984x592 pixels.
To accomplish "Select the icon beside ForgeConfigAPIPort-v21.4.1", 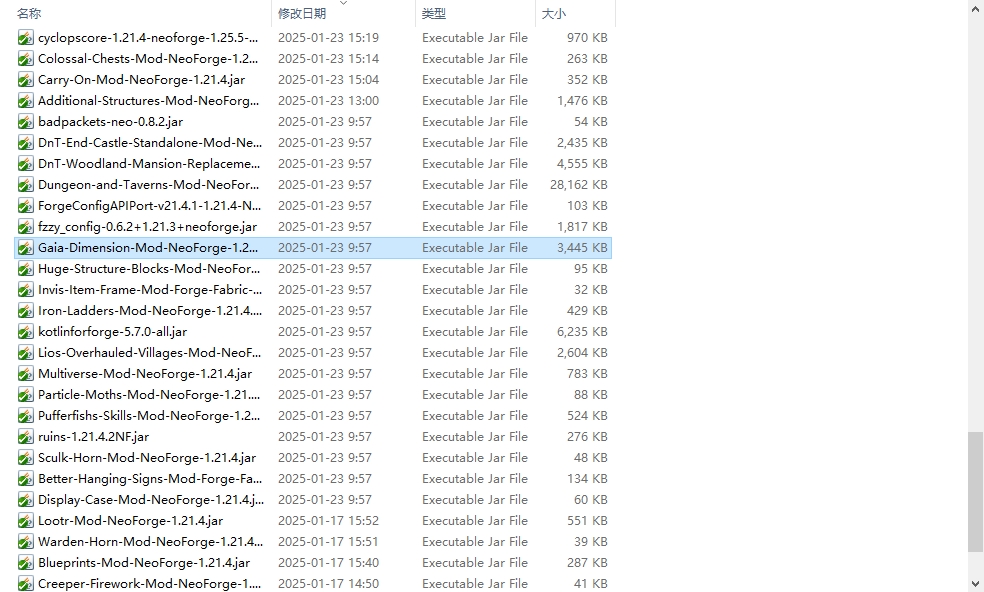I will (25, 206).
